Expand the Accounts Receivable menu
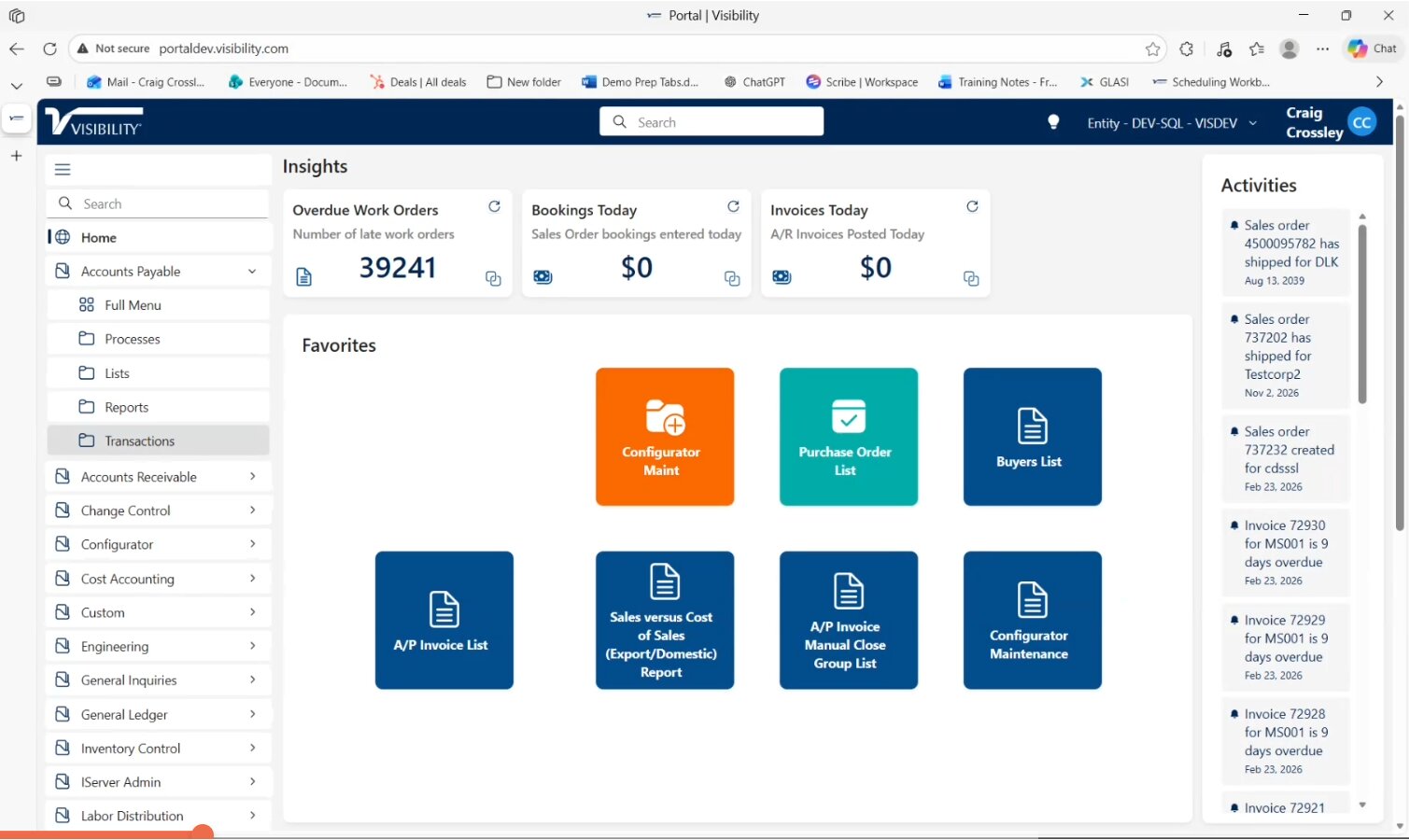Screen dimensions: 1409x840 (252, 477)
